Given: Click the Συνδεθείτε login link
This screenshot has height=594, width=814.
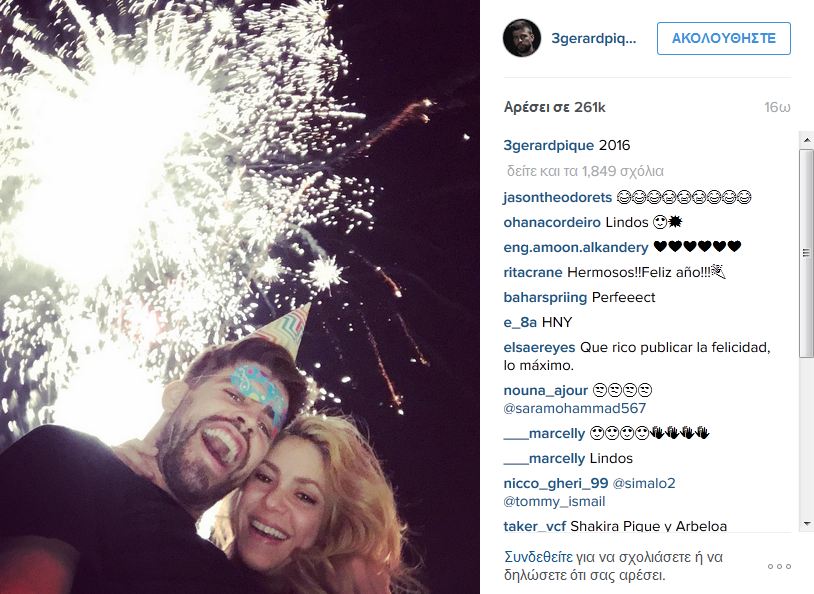Looking at the screenshot, I should [x=538, y=557].
